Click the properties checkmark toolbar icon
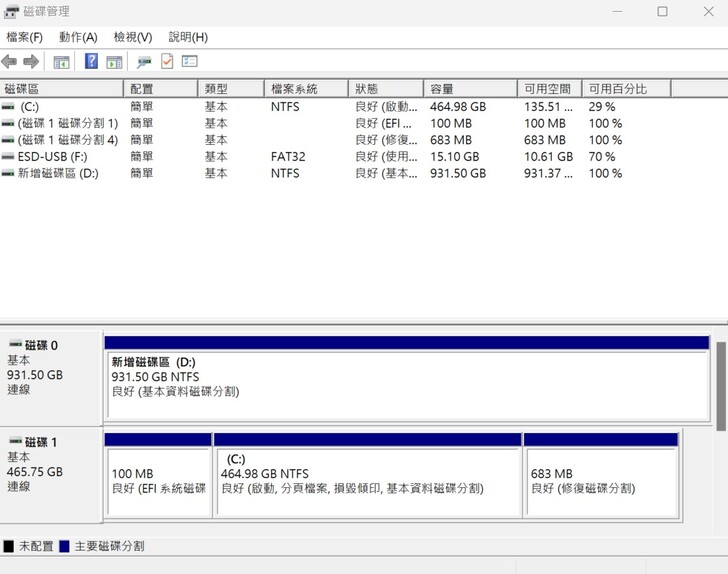Image resolution: width=728 pixels, height=574 pixels. tap(167, 62)
